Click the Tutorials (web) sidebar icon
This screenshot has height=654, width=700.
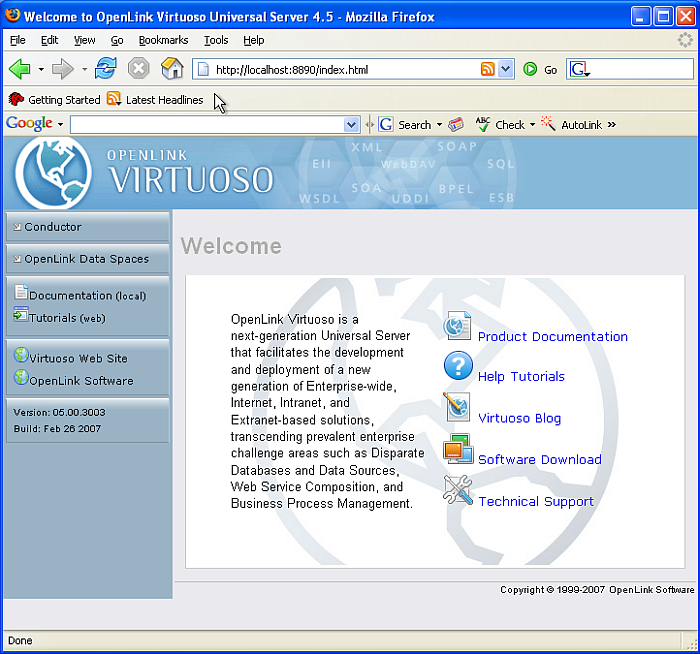[21, 314]
